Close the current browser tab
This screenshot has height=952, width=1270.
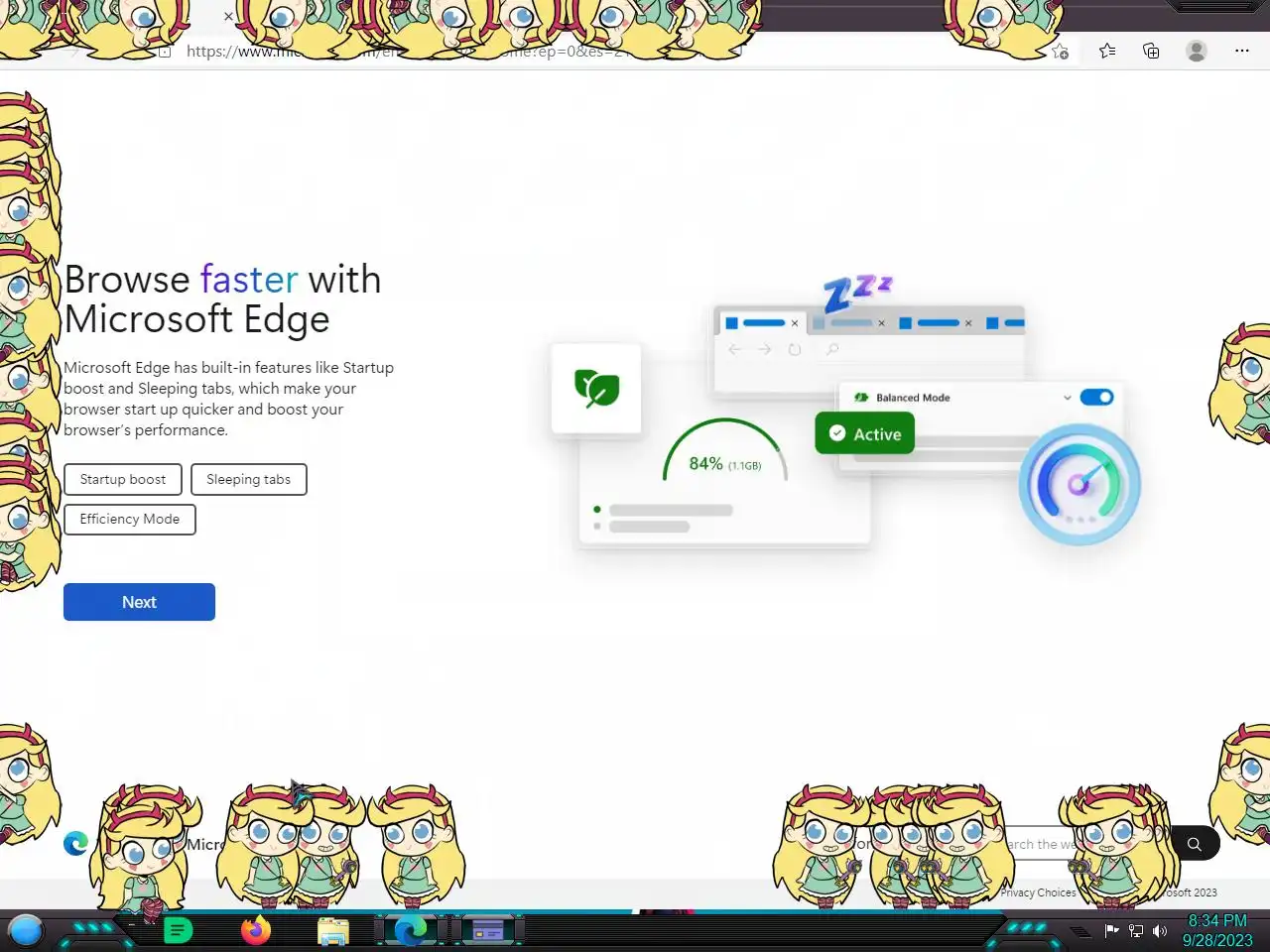(x=228, y=16)
